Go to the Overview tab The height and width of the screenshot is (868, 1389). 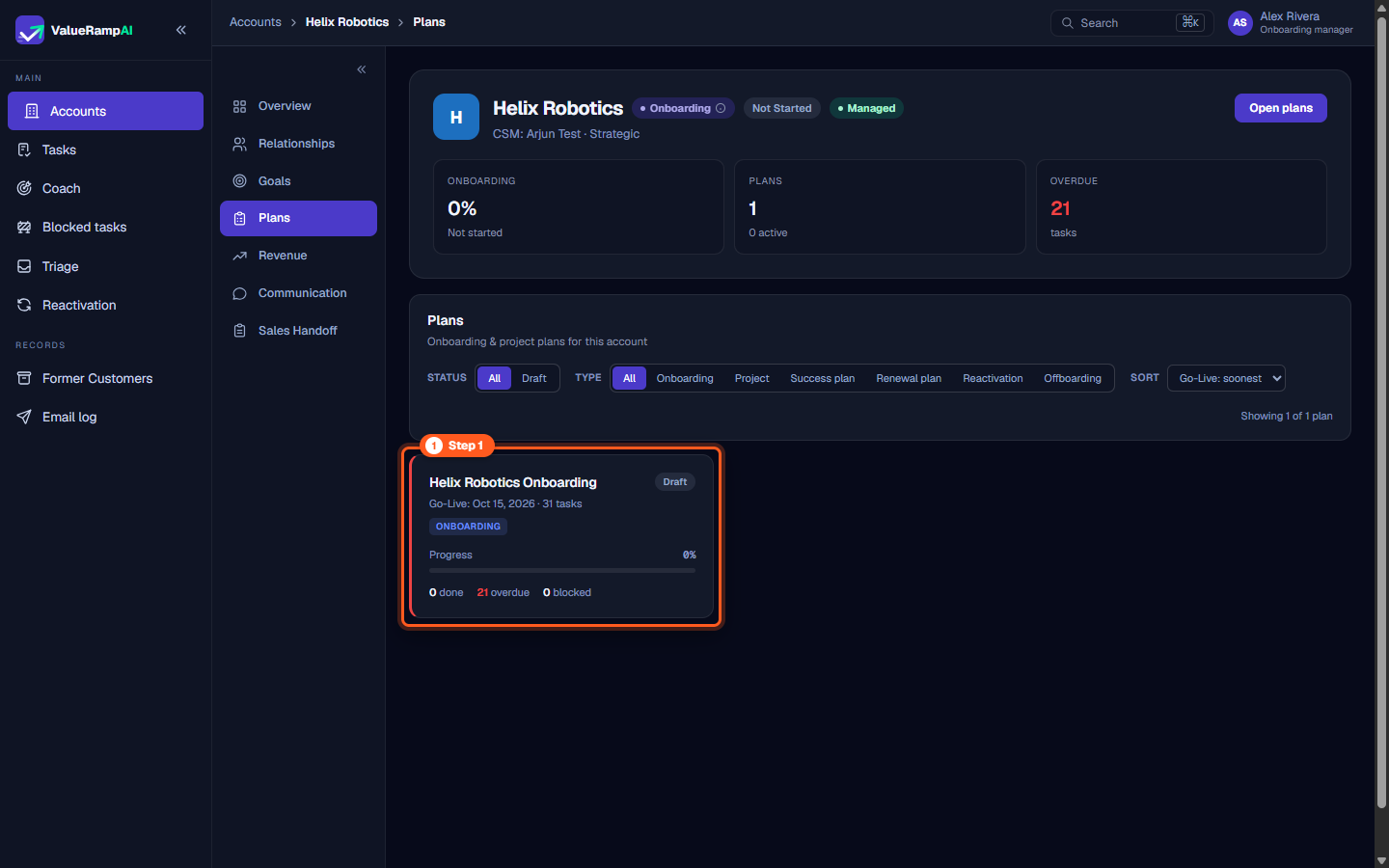tap(298, 106)
